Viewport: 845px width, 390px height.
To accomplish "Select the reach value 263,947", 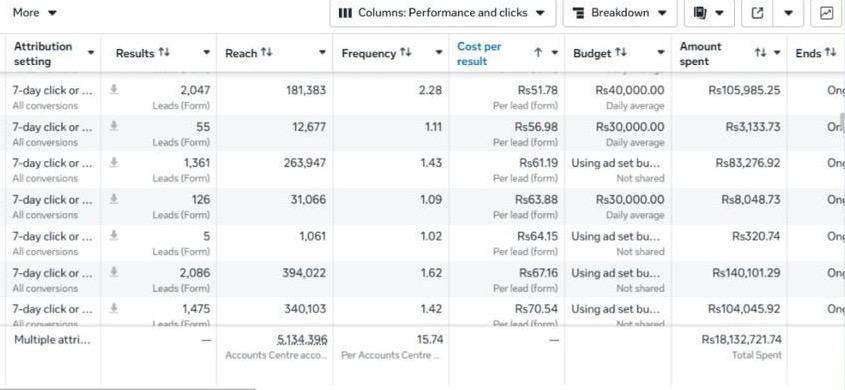I will click(x=304, y=163).
